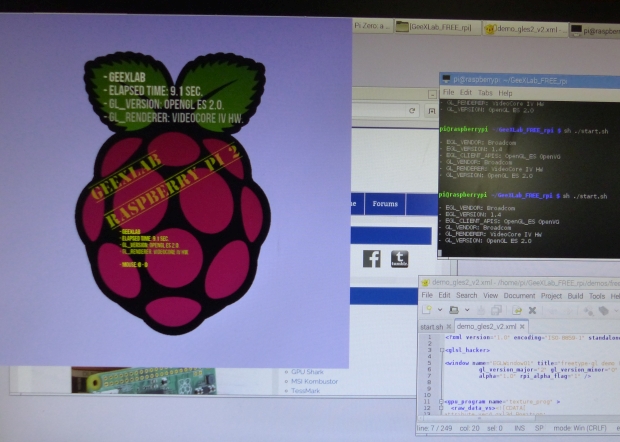Collapse the raw_data_vs fold marker on line 12
Viewport: 620px width, 442px height.
click(x=441, y=408)
